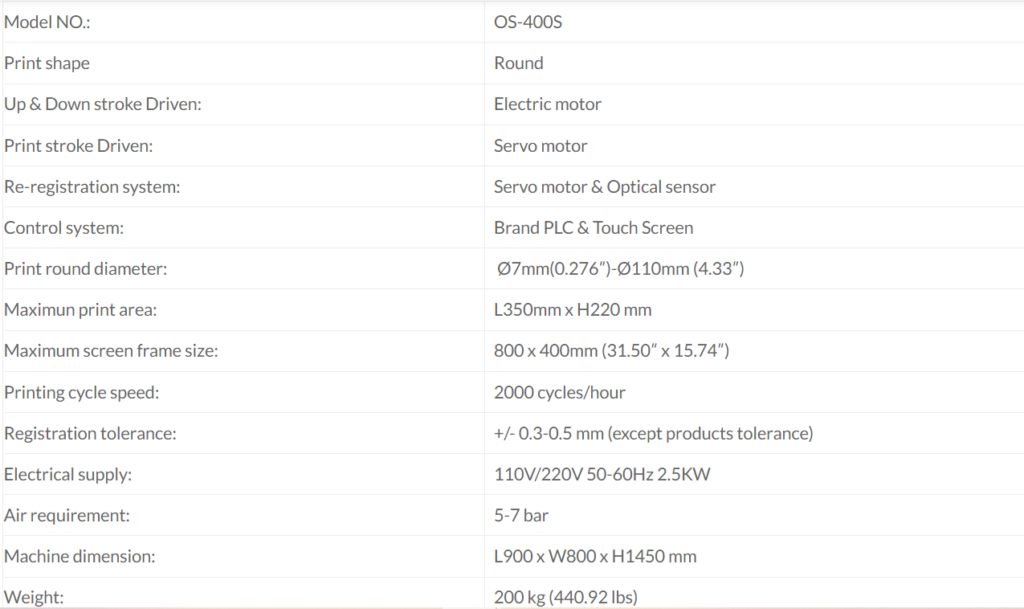Click L350mm x H220 mm value
Image resolution: width=1024 pixels, height=609 pixels.
click(x=572, y=310)
